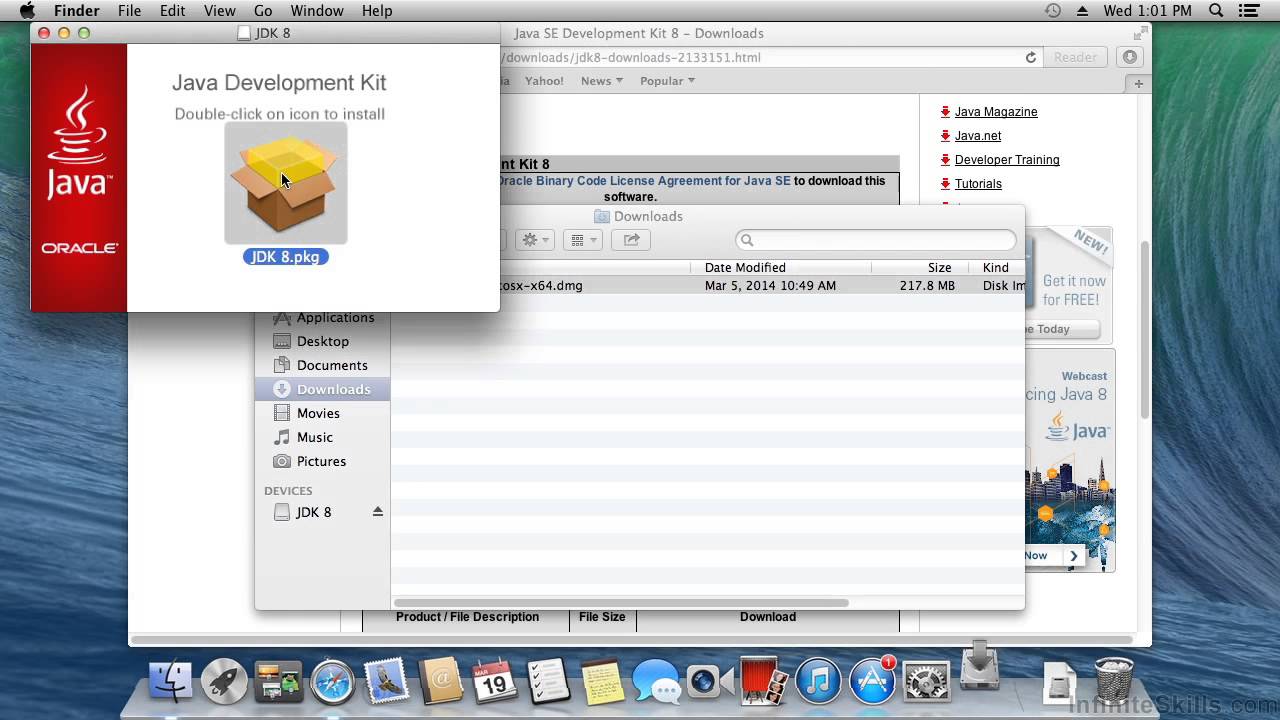Select Pictures in Finder sidebar
Viewport: 1280px width, 720px height.
coord(321,461)
